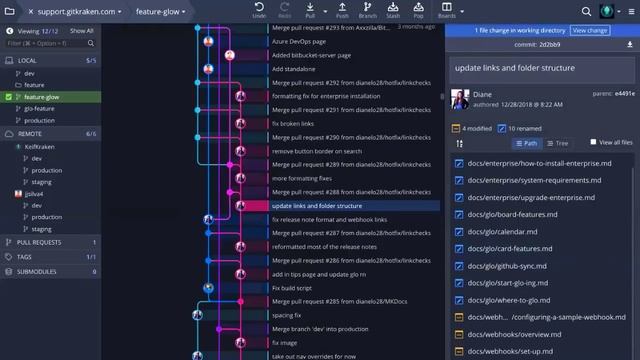Click the commit graph scrollbar handle
This screenshot has width=640, height=360.
click(x=442, y=96)
